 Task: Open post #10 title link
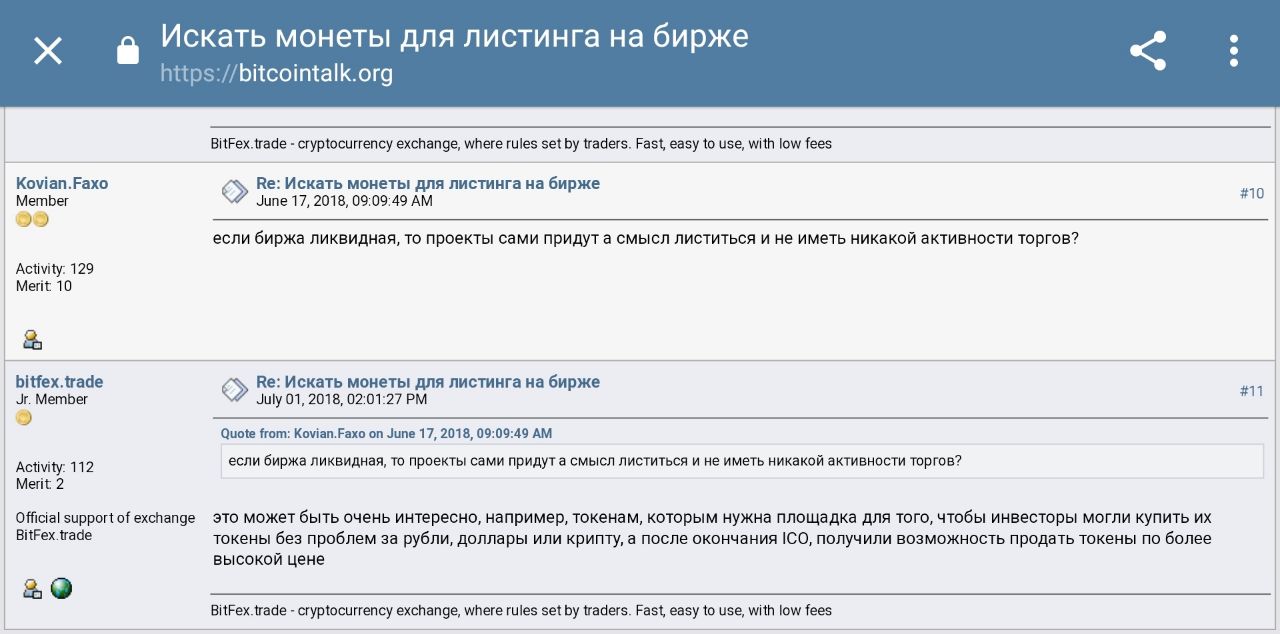tap(428, 184)
